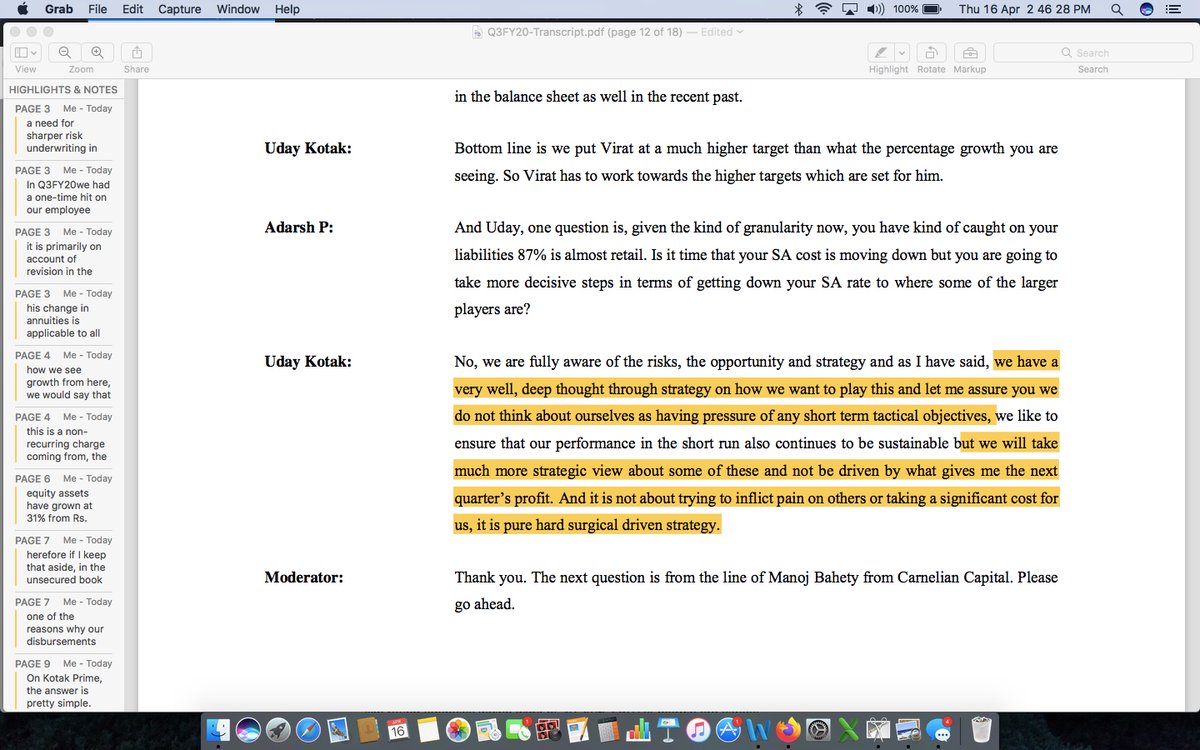Open iTunes from the Dock
The width and height of the screenshot is (1200, 750).
[x=698, y=730]
